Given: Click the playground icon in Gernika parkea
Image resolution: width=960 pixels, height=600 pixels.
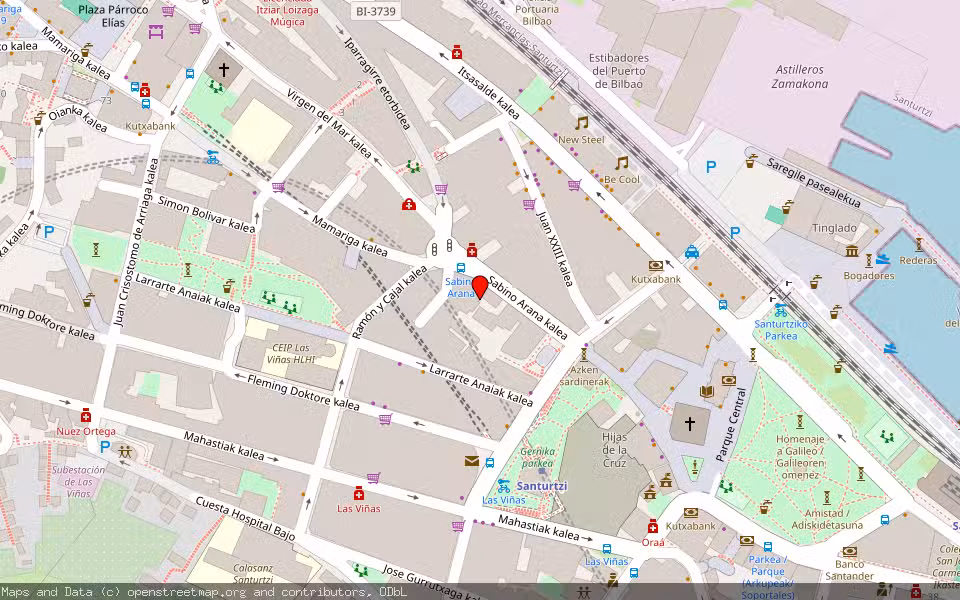Looking at the screenshot, I should point(541,470).
